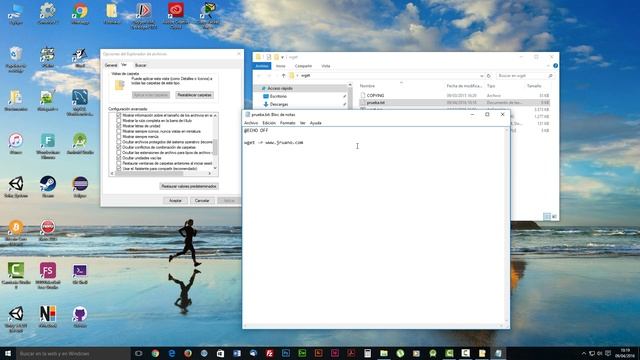Uncheck 'Ocultar las extensiones de archivo' option
The height and width of the screenshot is (360, 640).
[119, 153]
